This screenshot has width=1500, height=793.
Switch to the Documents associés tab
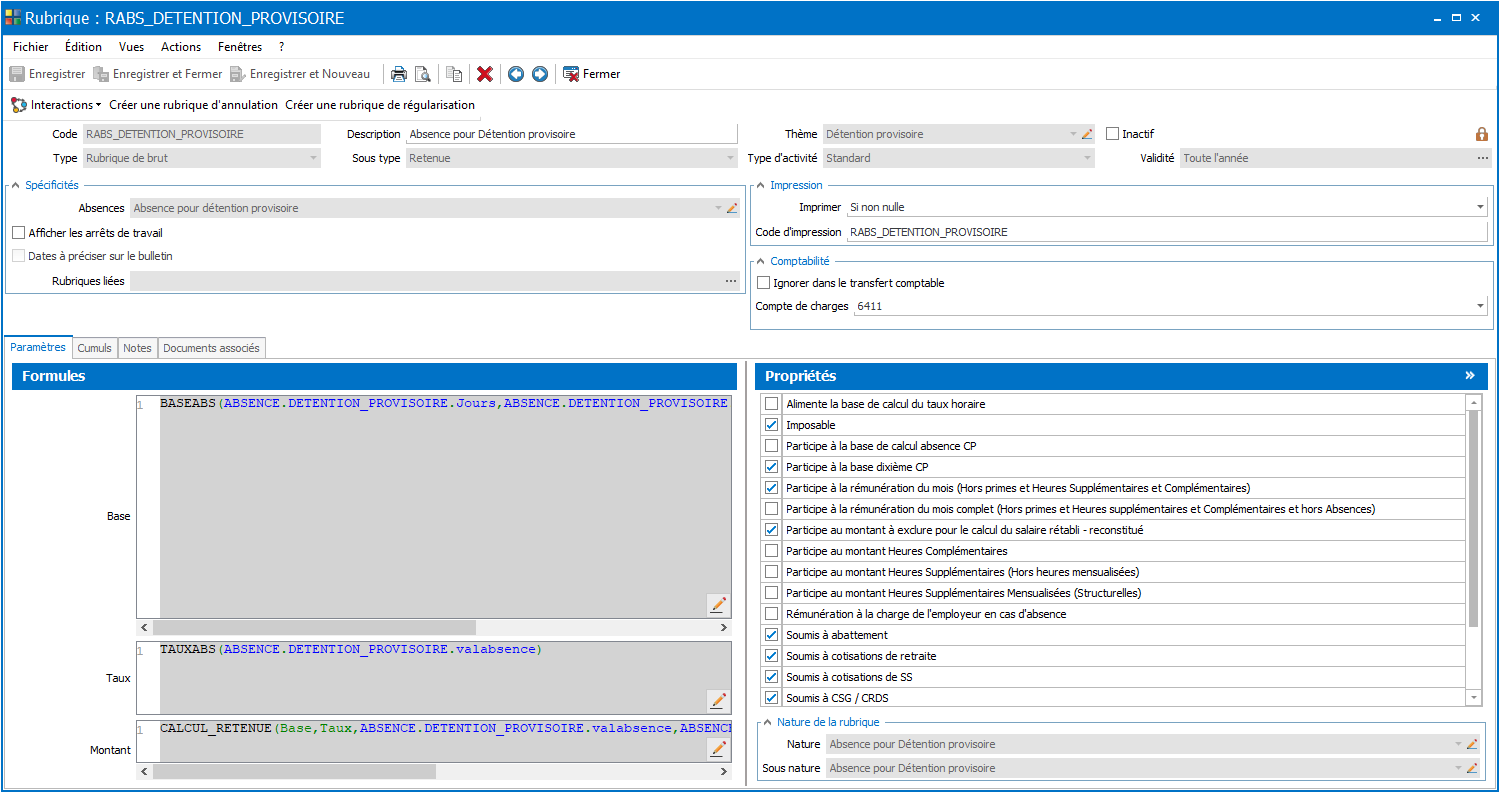(x=211, y=348)
